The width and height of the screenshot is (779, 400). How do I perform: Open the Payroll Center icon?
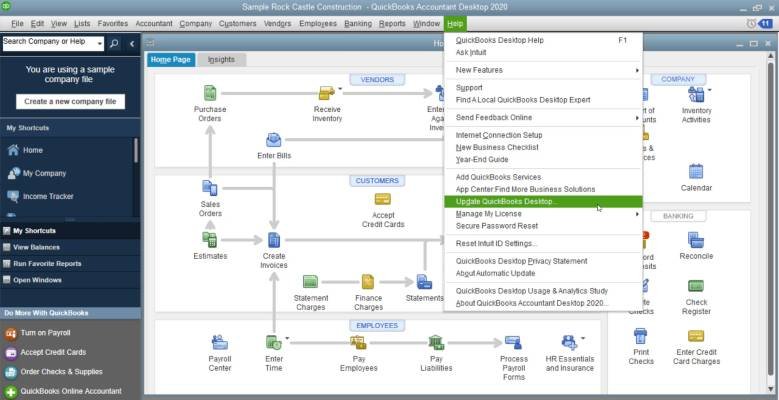pyautogui.click(x=220, y=342)
